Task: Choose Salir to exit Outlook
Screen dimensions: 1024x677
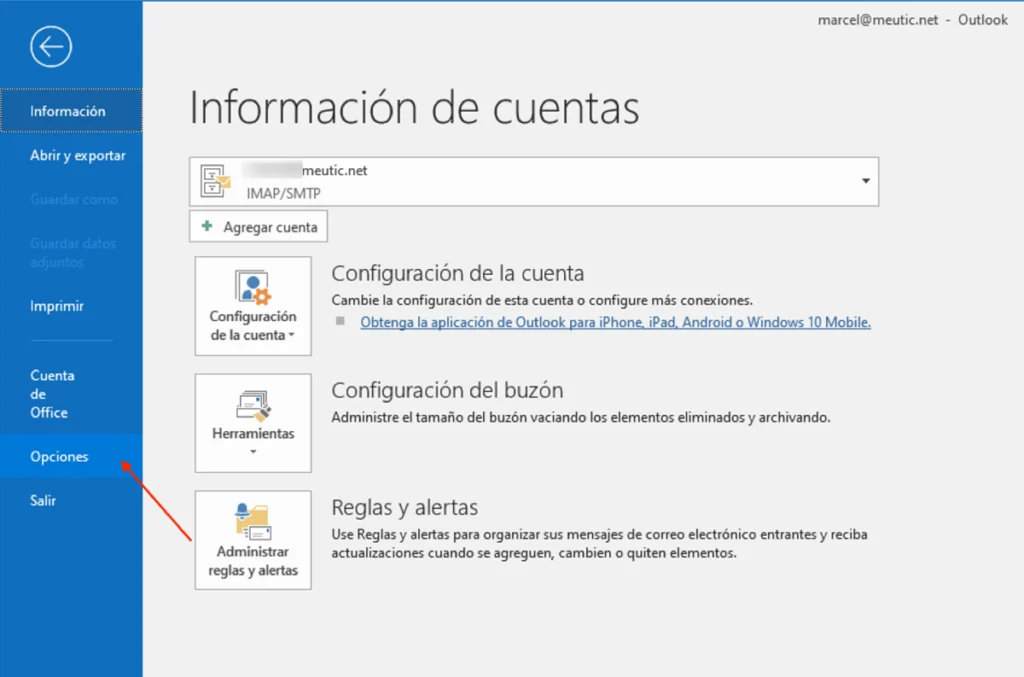Action: [43, 501]
